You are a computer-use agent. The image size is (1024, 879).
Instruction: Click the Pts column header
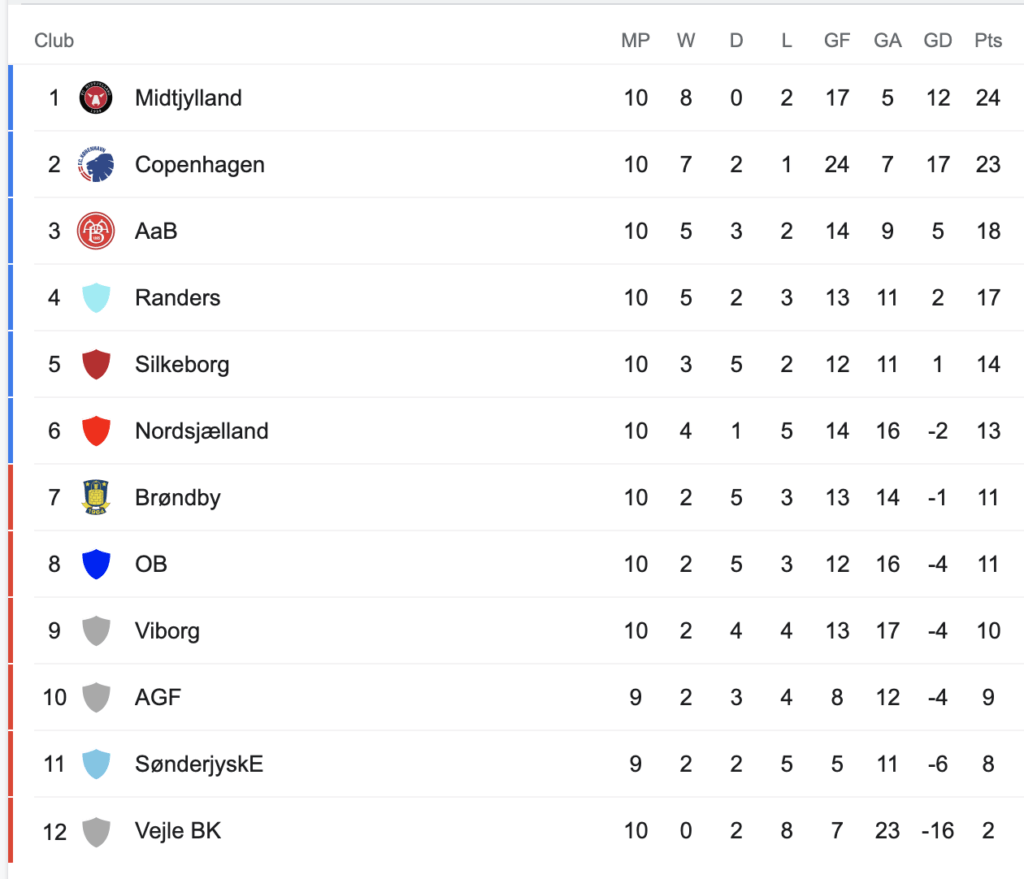point(988,40)
